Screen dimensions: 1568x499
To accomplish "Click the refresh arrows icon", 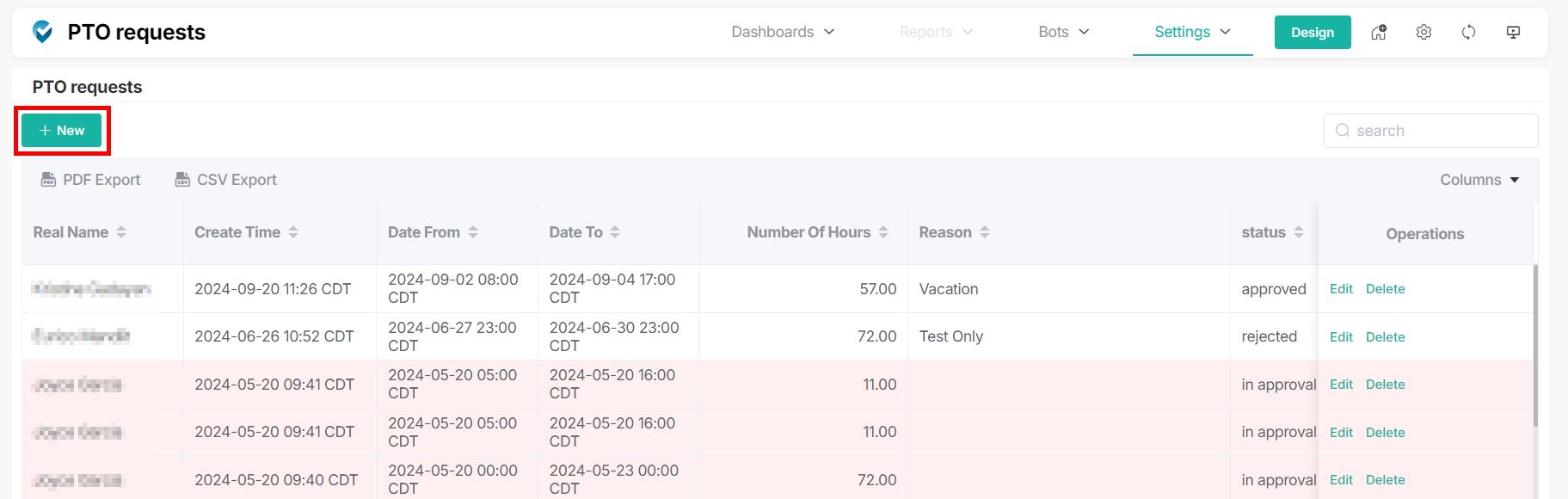I will [x=1468, y=33].
